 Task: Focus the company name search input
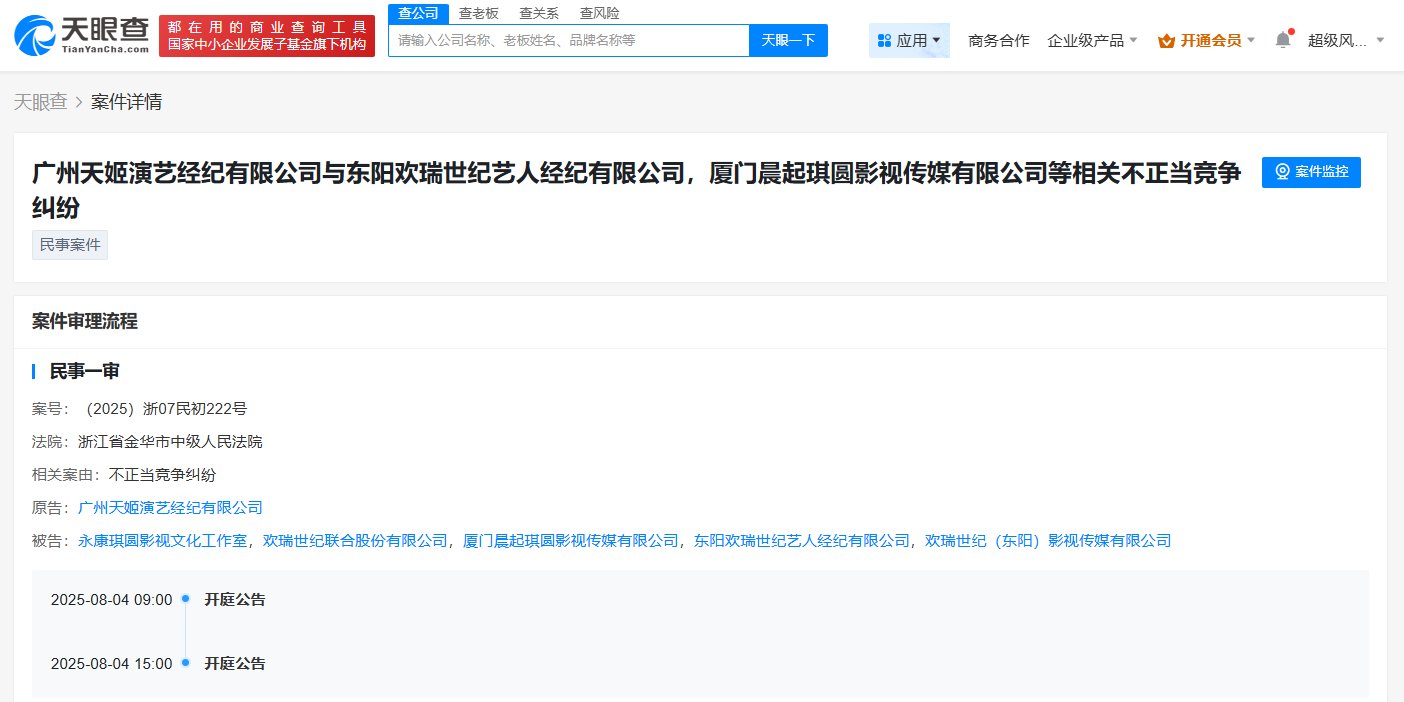point(569,40)
